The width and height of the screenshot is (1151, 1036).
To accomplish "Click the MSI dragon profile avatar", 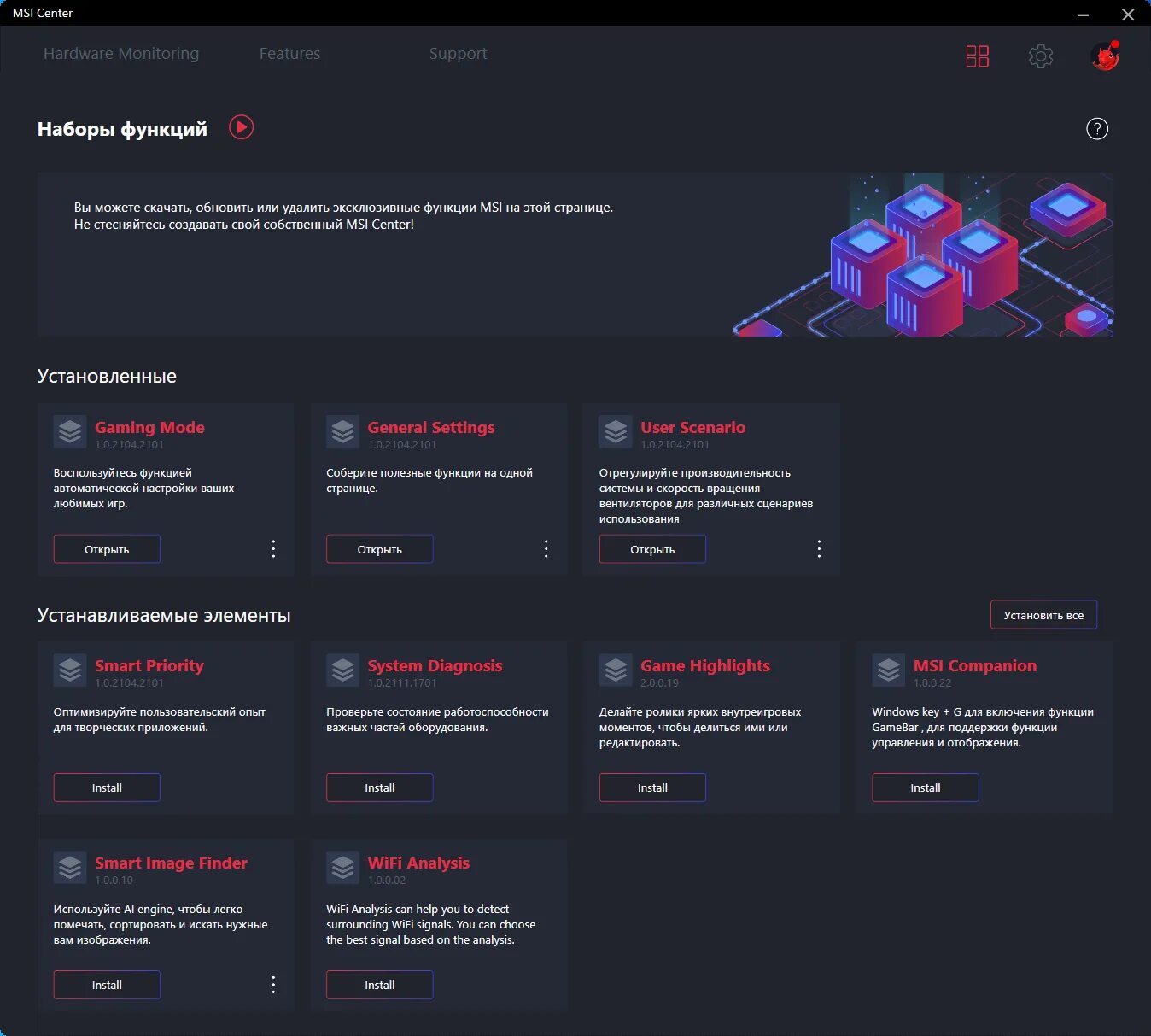I will point(1105,56).
